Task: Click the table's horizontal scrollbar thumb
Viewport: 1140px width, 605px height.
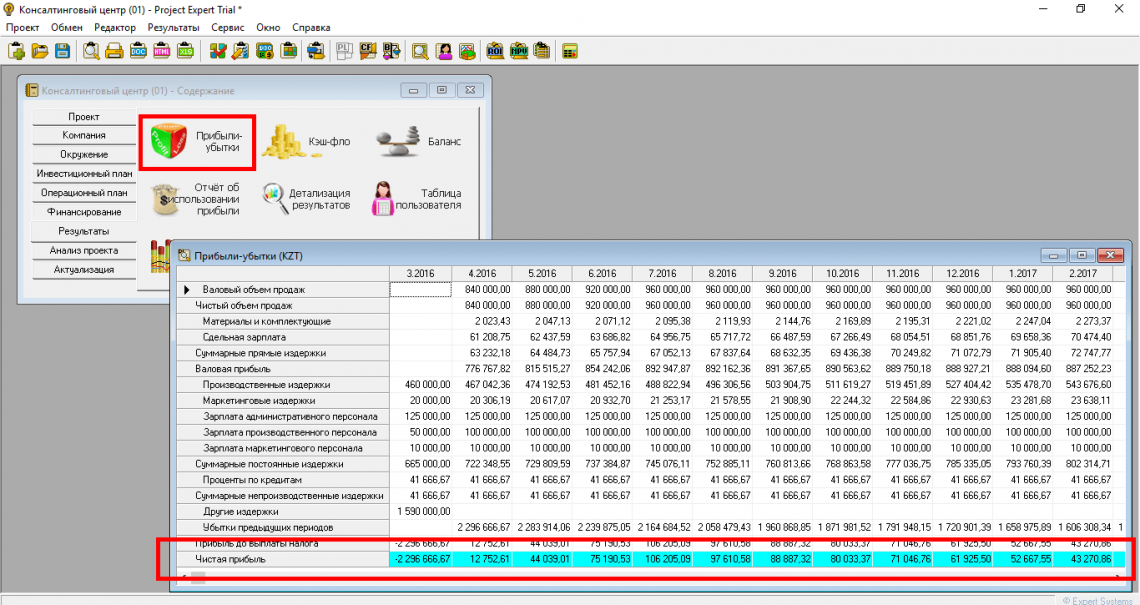Action: coord(198,576)
